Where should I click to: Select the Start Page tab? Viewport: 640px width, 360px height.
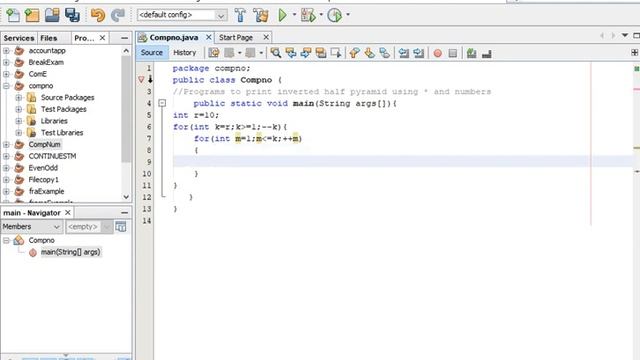236,38
